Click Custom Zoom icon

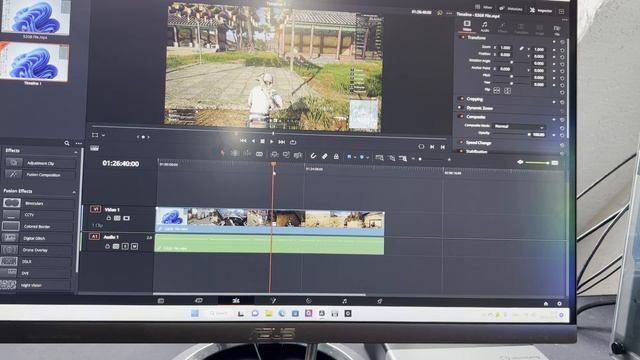[x=403, y=158]
